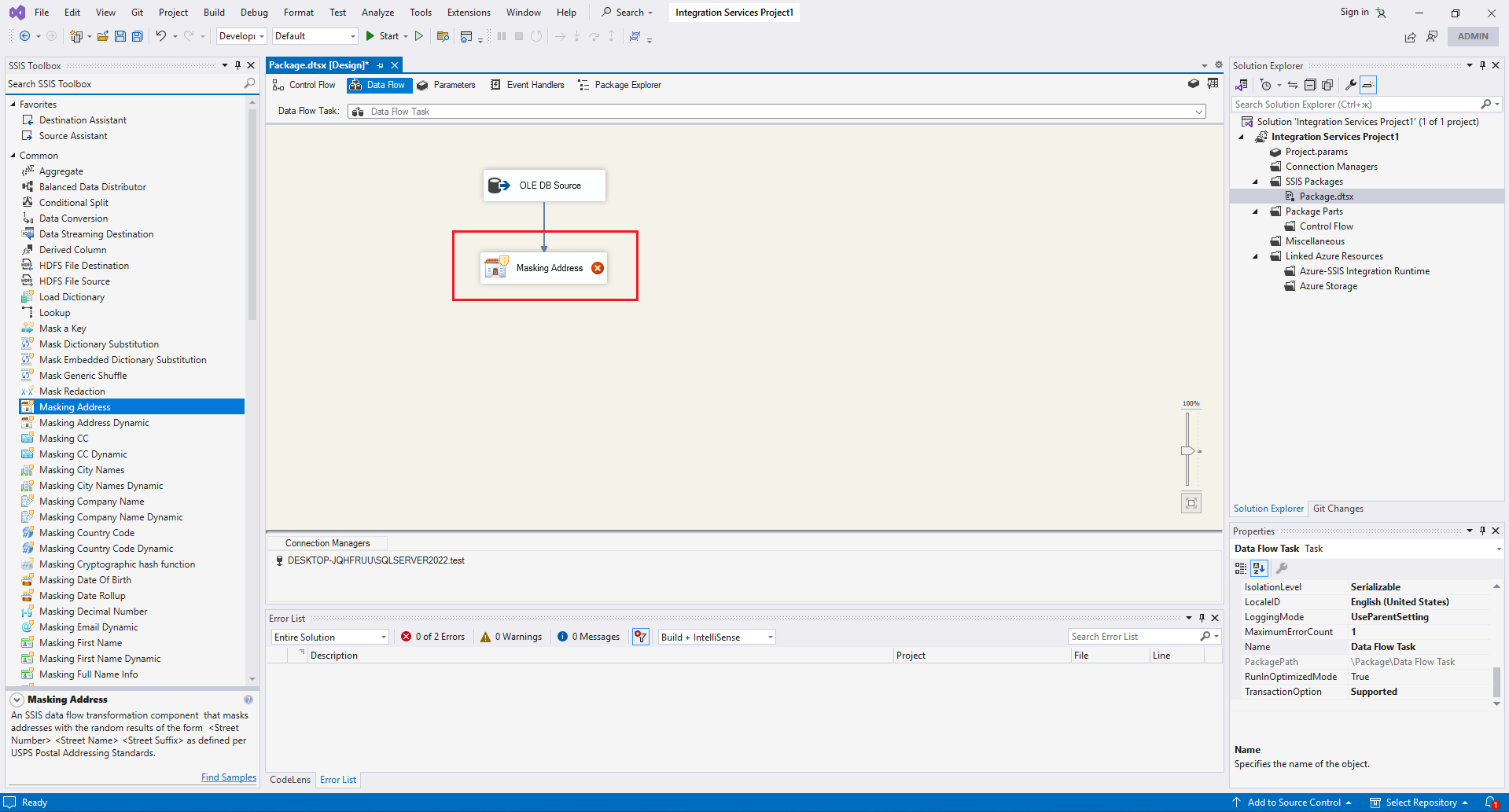The width and height of the screenshot is (1509, 812).
Task: Click Select Repository in status bar
Action: point(1420,803)
